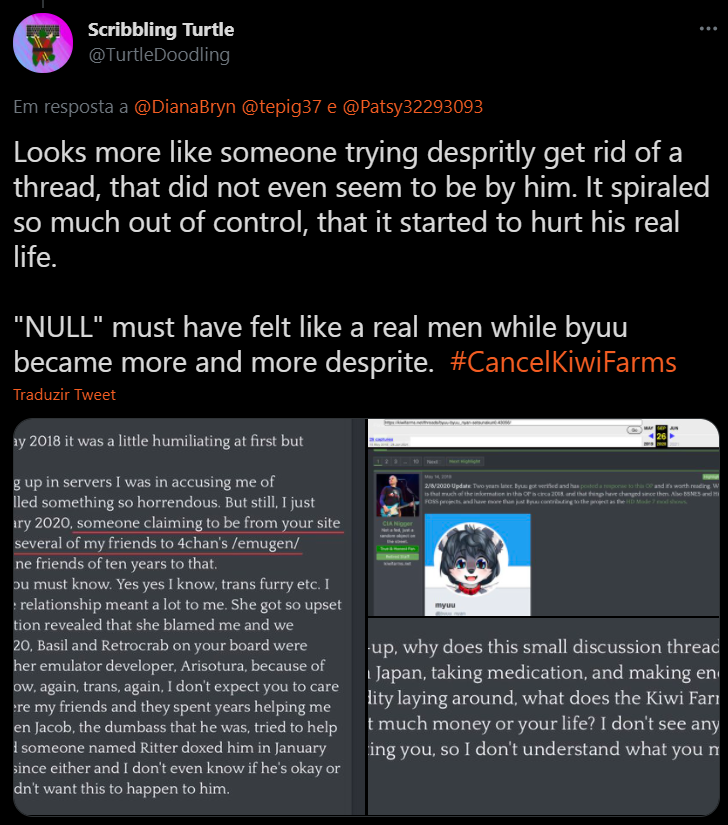Open the bottom-right attached image about discussion thread
The image size is (728, 825).
(x=543, y=717)
